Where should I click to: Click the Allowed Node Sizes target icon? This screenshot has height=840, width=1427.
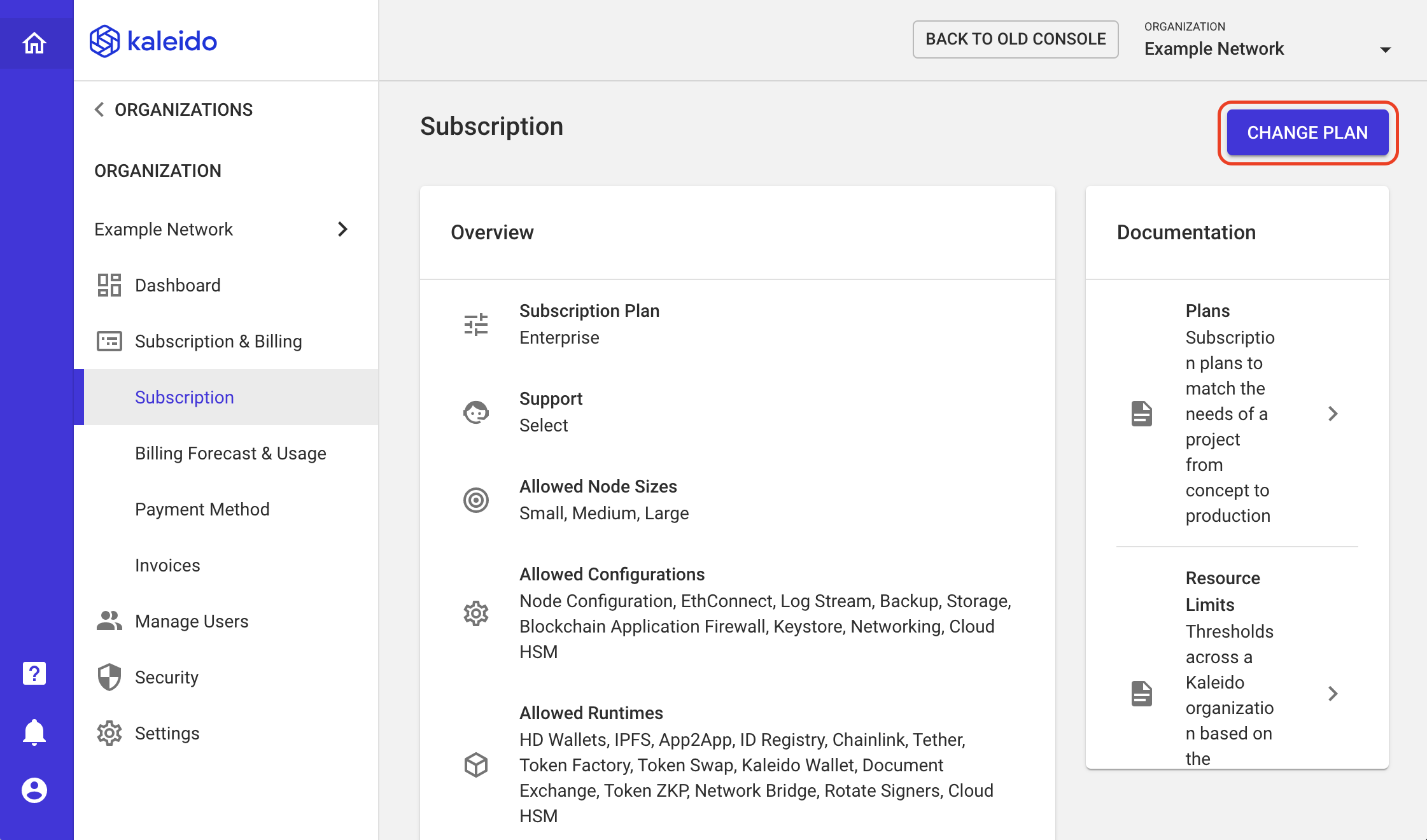[475, 500]
